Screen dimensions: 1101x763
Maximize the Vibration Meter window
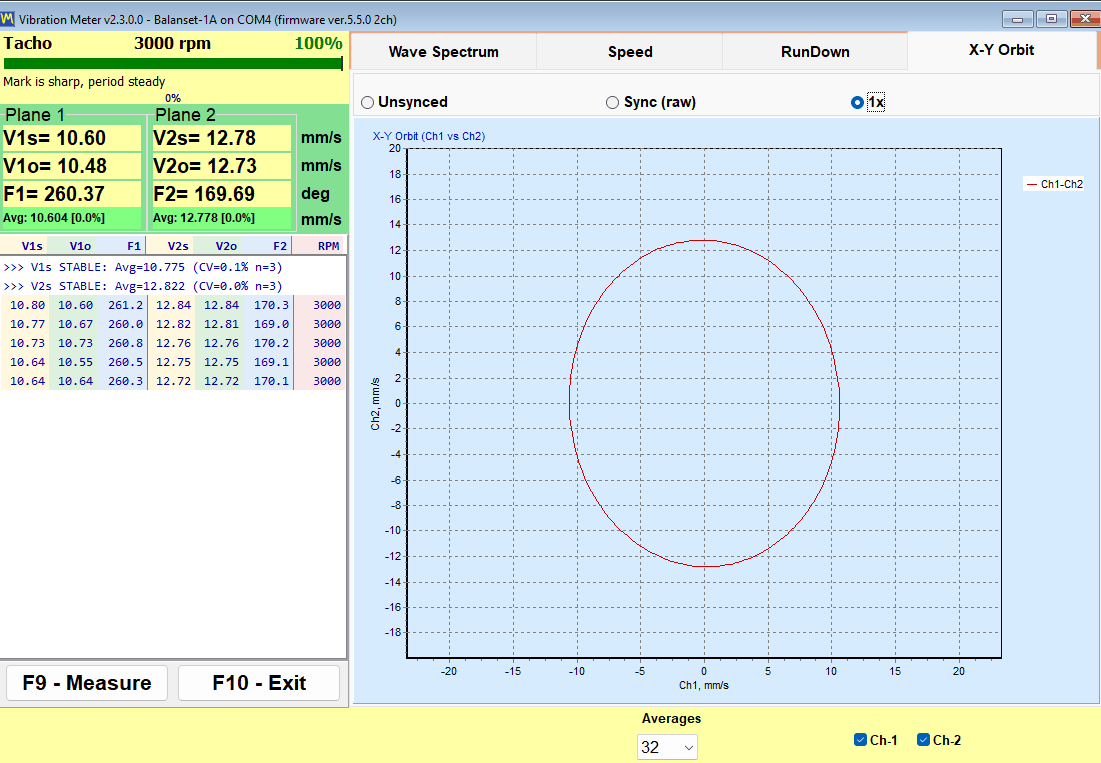1051,19
